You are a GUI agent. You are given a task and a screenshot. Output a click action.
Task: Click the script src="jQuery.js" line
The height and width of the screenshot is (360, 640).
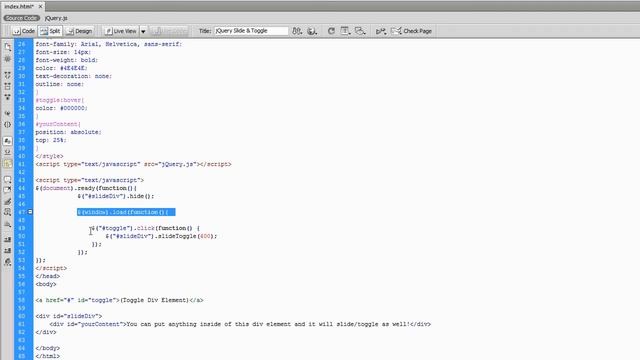pos(133,164)
